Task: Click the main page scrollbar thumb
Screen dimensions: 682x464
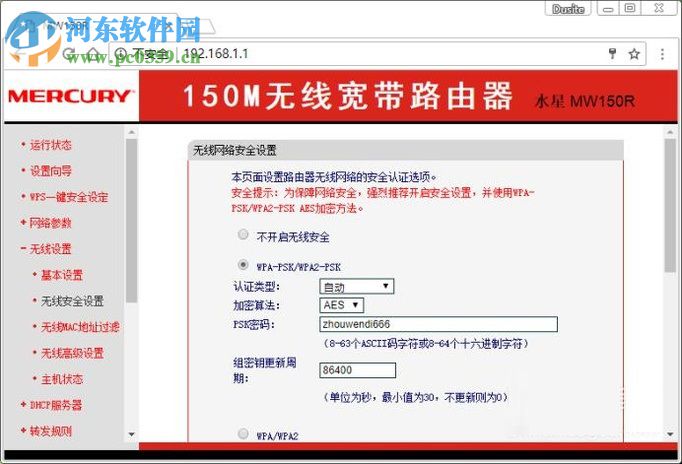Action: 670,205
